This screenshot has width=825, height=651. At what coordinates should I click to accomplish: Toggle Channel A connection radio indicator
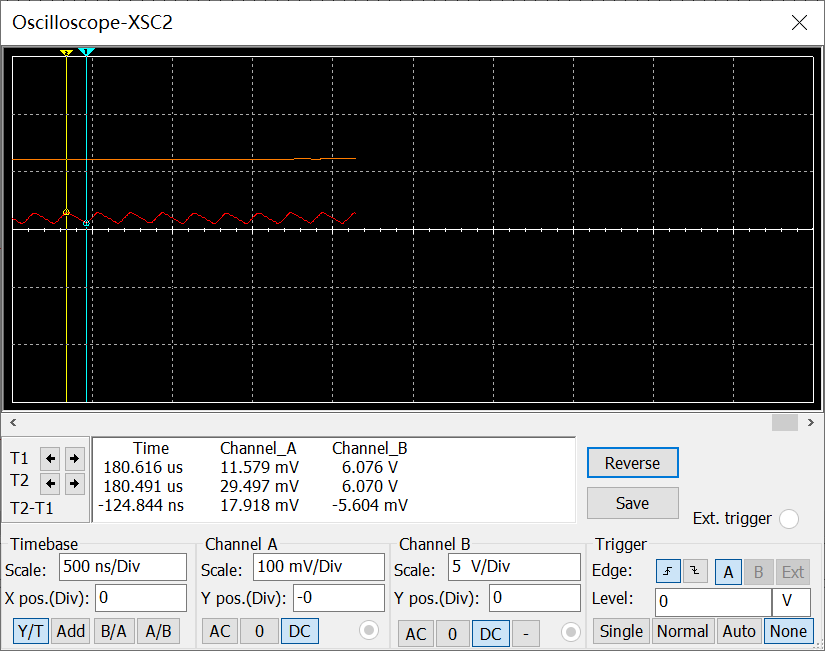point(369,630)
